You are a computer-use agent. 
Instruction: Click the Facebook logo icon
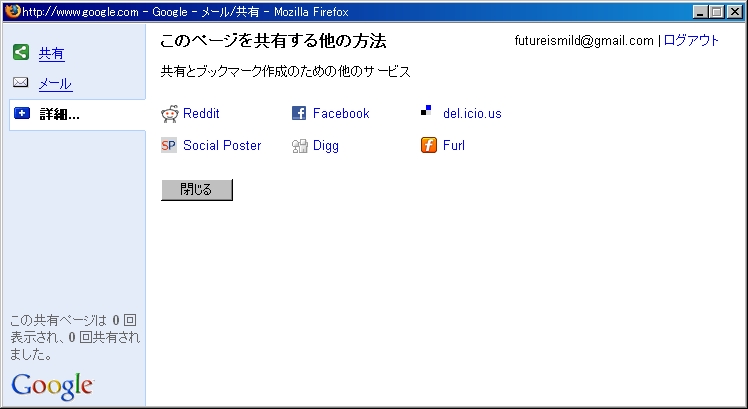click(299, 113)
